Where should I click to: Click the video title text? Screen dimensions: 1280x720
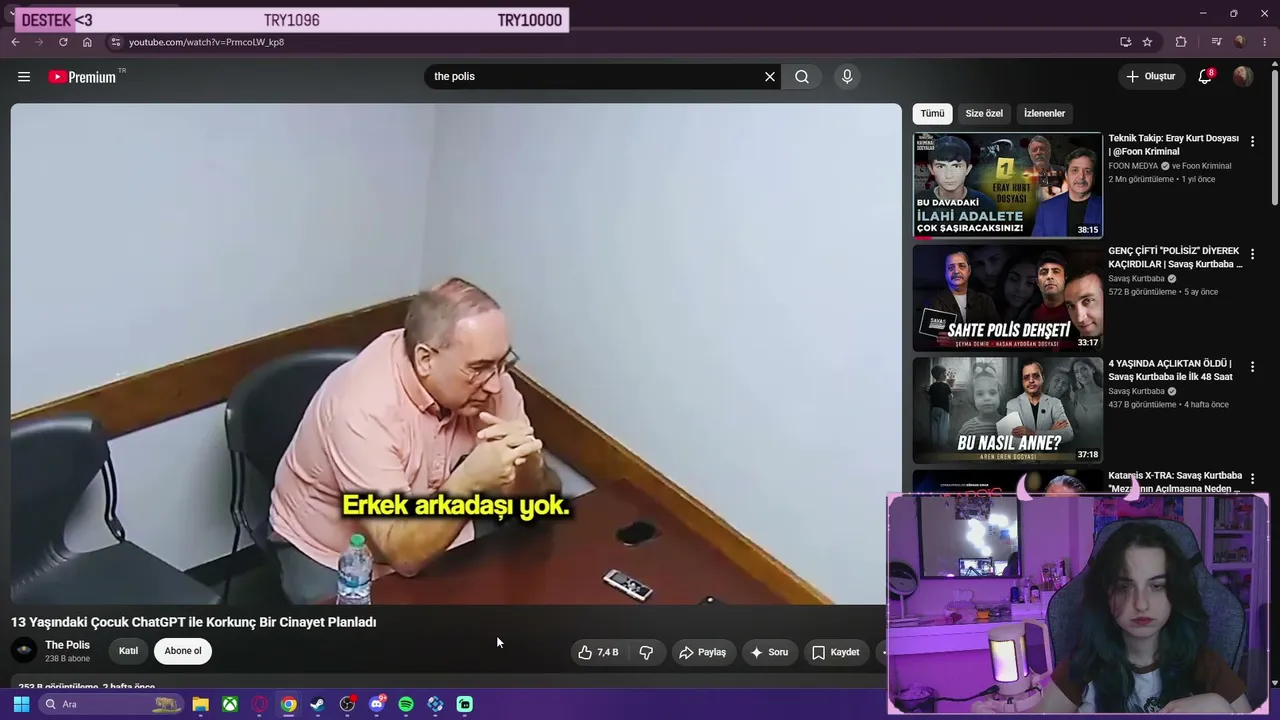pyautogui.click(x=194, y=622)
